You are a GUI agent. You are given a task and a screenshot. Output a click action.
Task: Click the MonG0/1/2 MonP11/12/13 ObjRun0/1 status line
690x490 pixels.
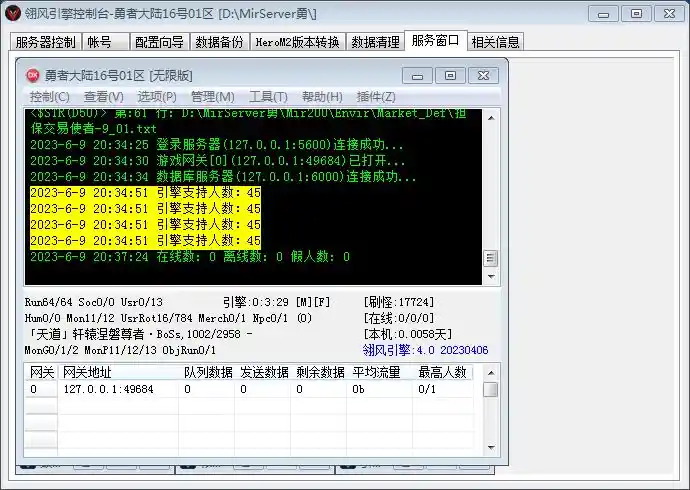(x=120, y=351)
